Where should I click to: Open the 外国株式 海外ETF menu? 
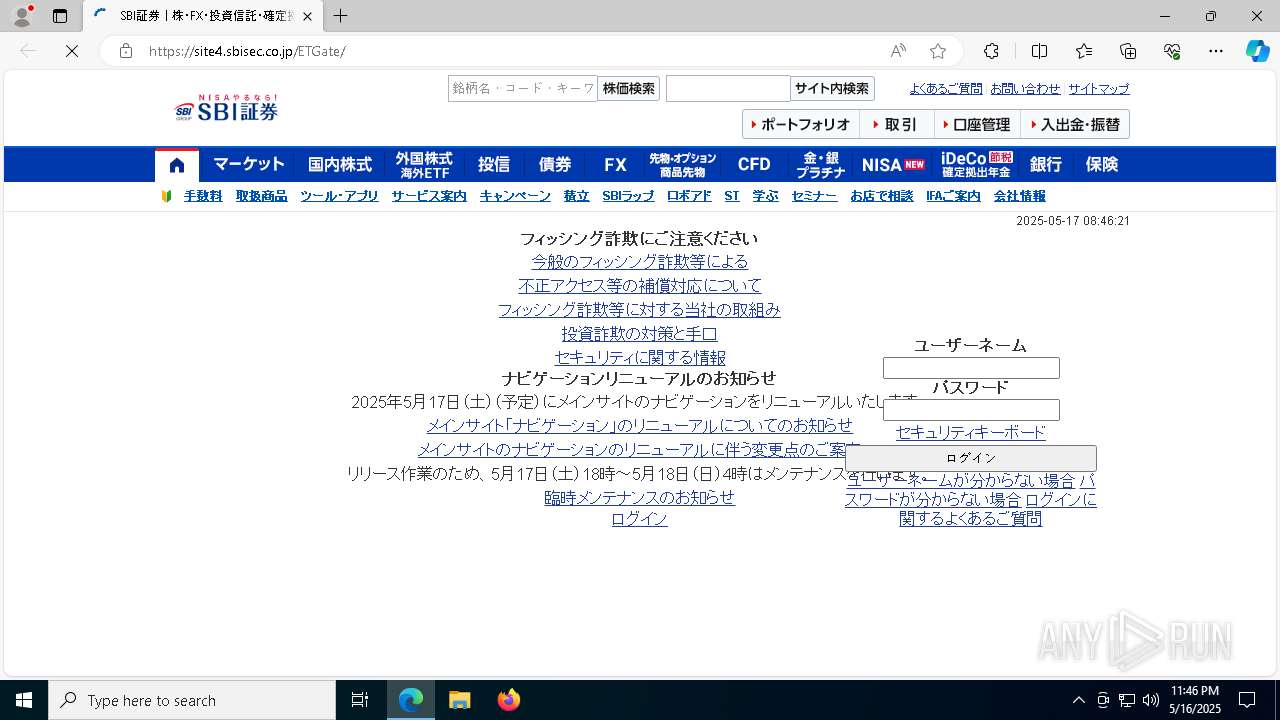424,165
